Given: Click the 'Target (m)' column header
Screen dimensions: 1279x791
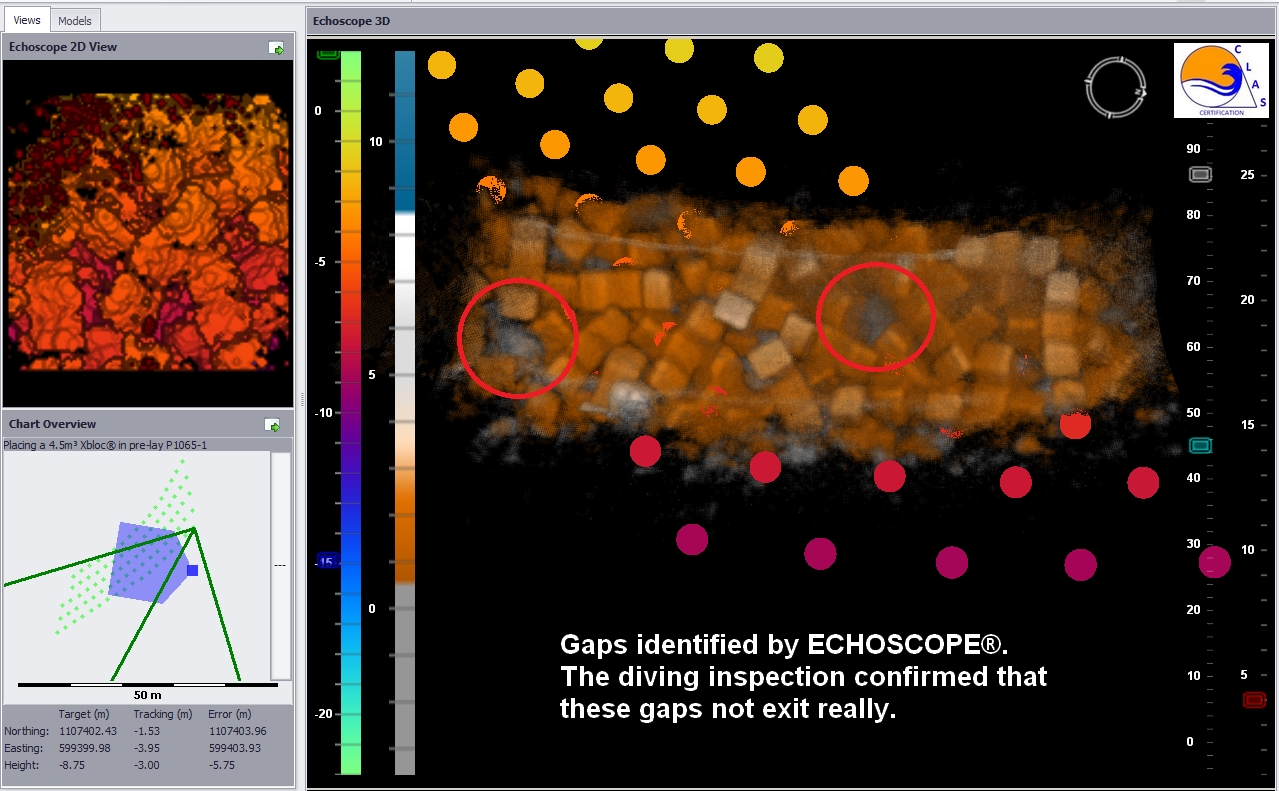Looking at the screenshot, I should point(83,715).
